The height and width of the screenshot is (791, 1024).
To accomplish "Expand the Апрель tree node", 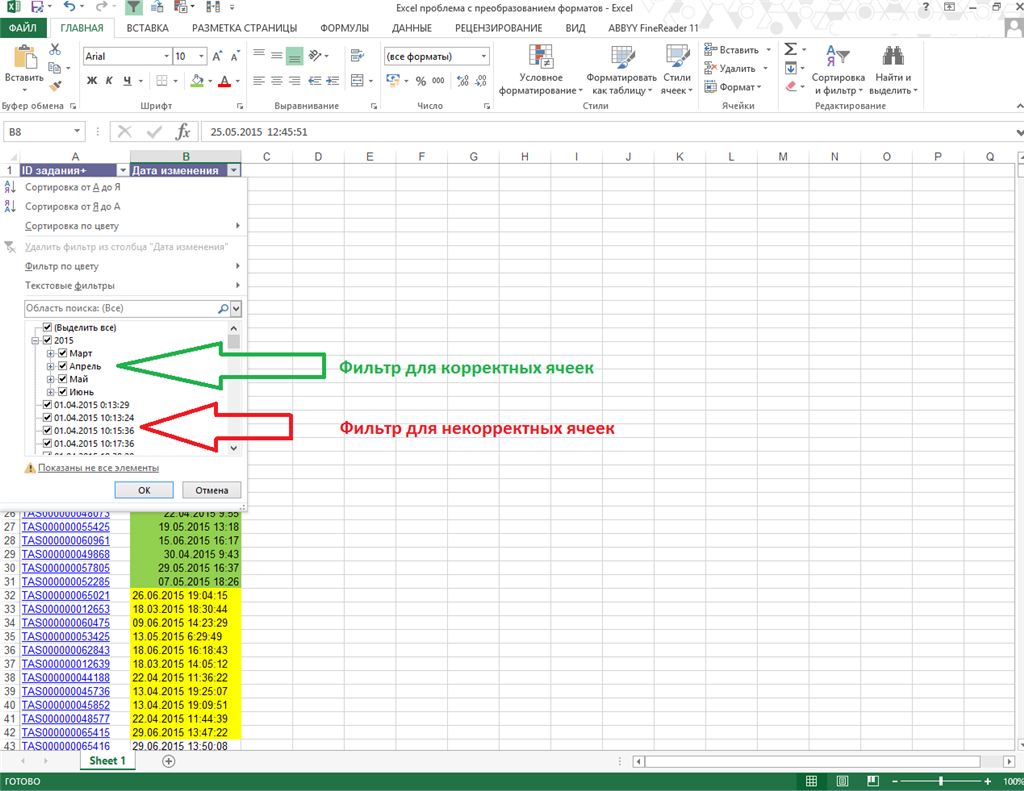I will [50, 366].
